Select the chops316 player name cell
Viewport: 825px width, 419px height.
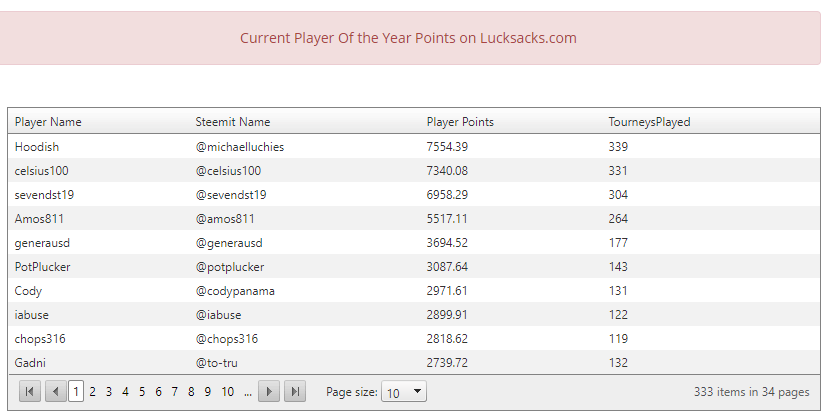pyautogui.click(x=40, y=339)
